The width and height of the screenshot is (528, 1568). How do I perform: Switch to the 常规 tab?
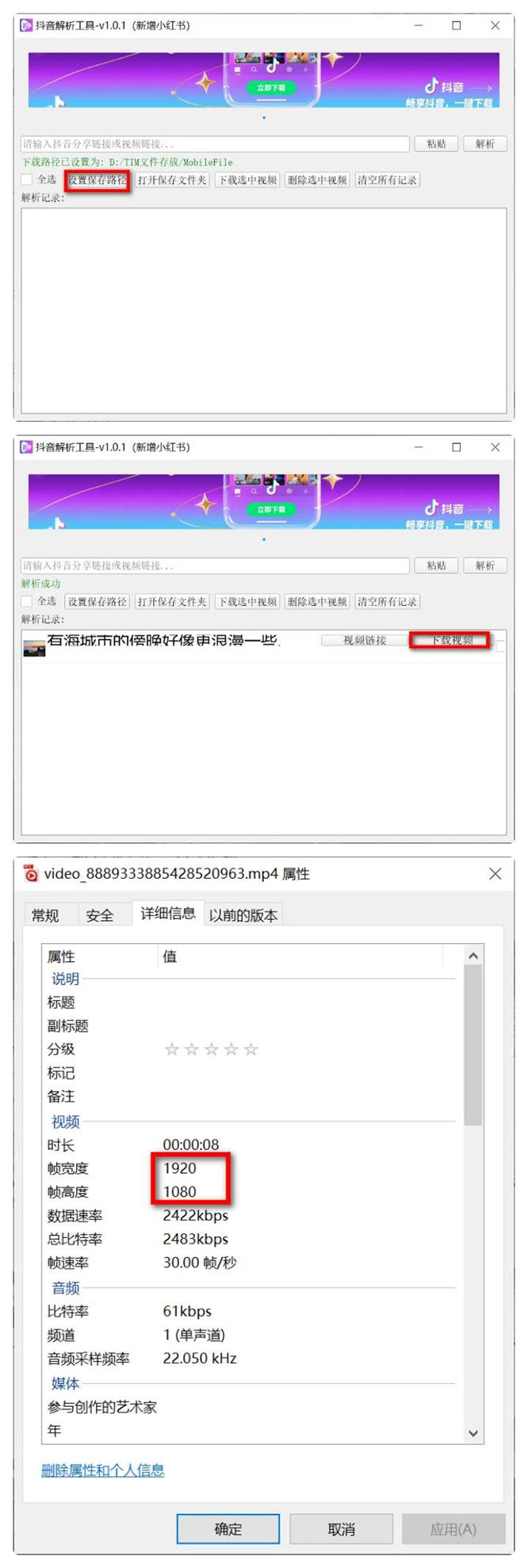(45, 915)
